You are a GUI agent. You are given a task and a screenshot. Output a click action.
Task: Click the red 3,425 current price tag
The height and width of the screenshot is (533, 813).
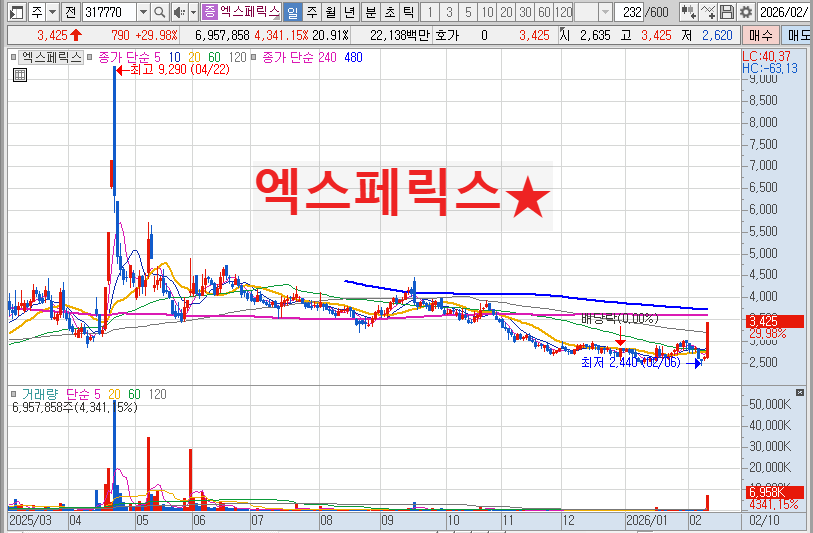[775, 321]
